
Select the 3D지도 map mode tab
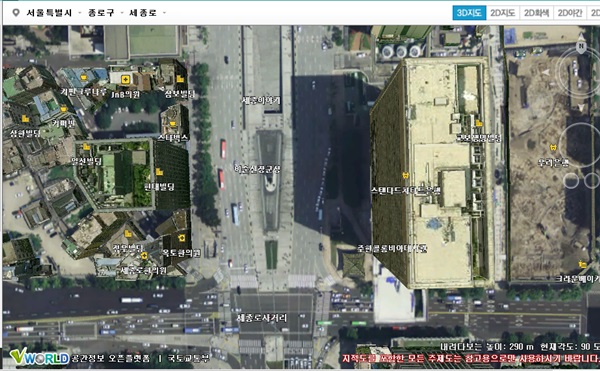469,13
